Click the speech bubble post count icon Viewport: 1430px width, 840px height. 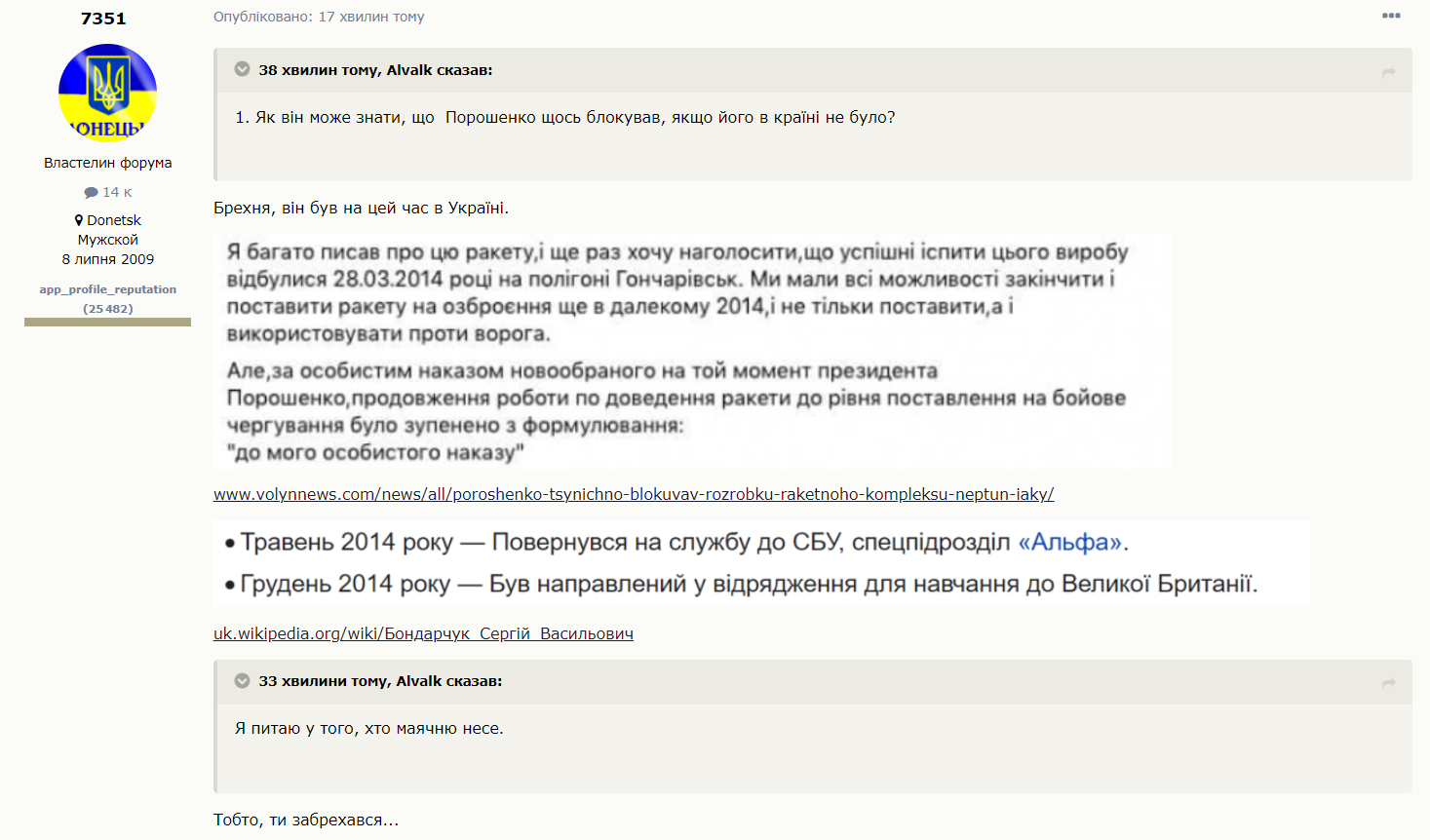pos(91,192)
